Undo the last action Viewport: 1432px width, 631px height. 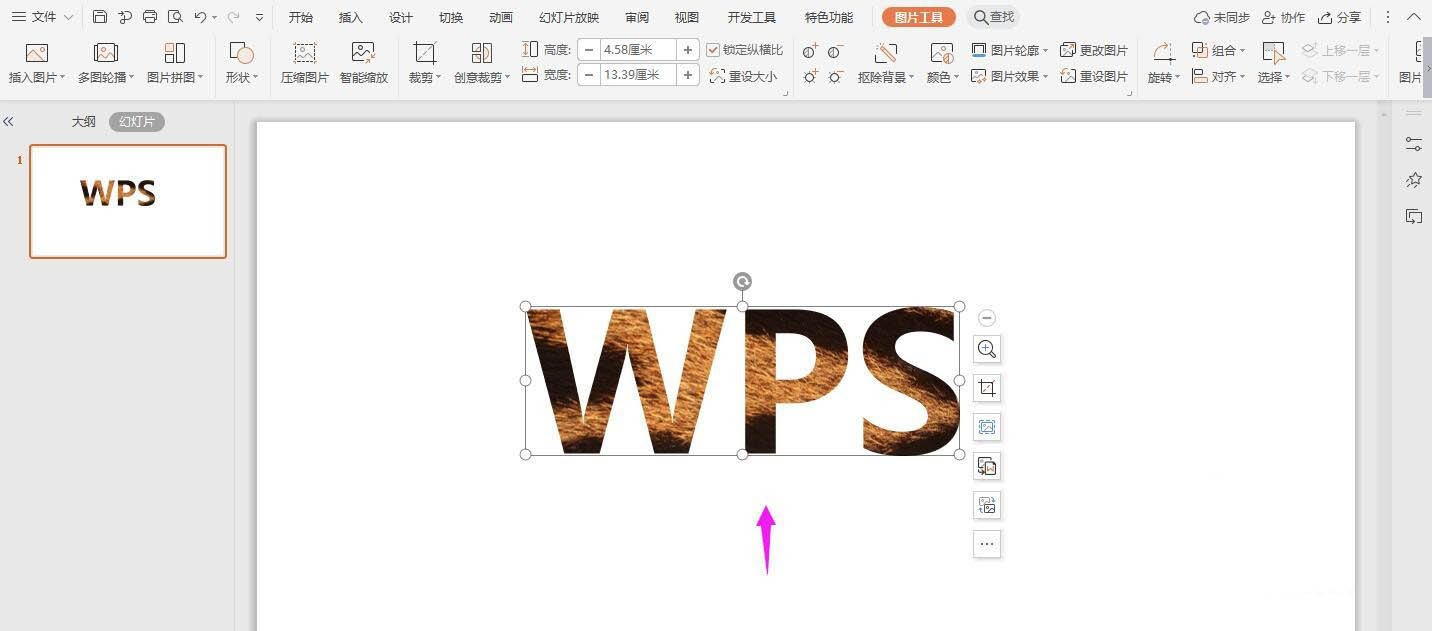click(201, 17)
